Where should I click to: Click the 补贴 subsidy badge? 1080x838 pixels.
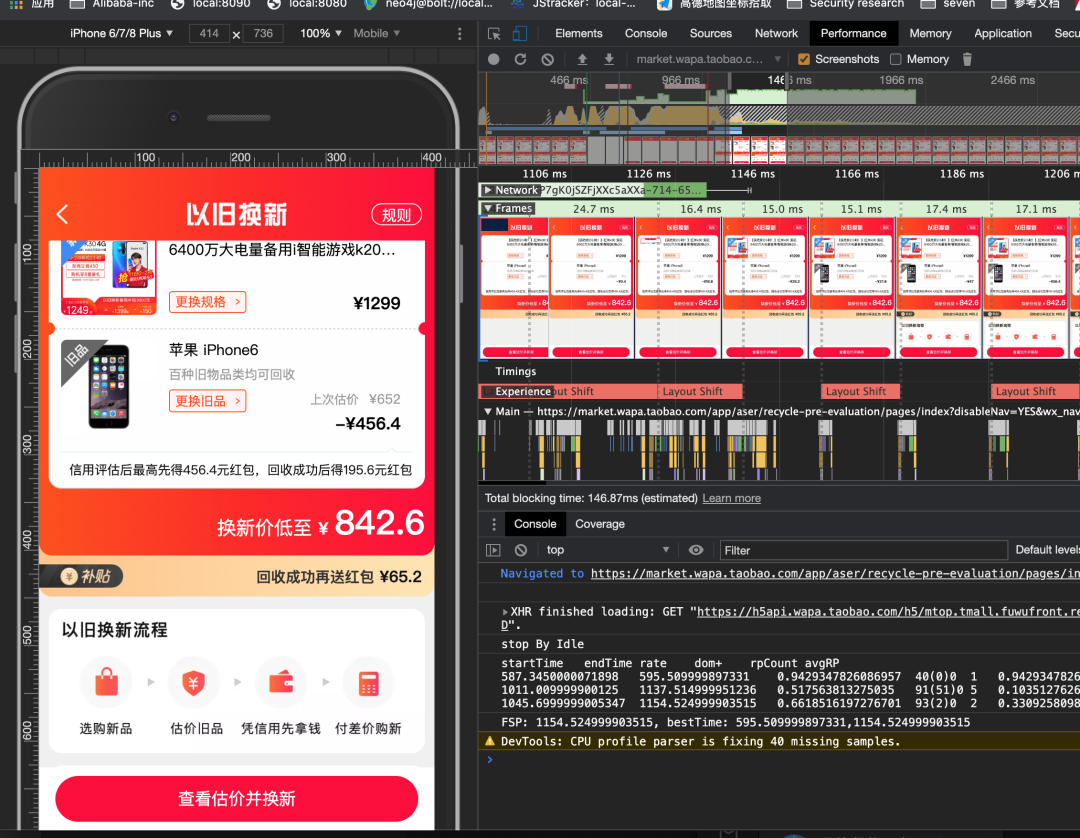[x=81, y=576]
